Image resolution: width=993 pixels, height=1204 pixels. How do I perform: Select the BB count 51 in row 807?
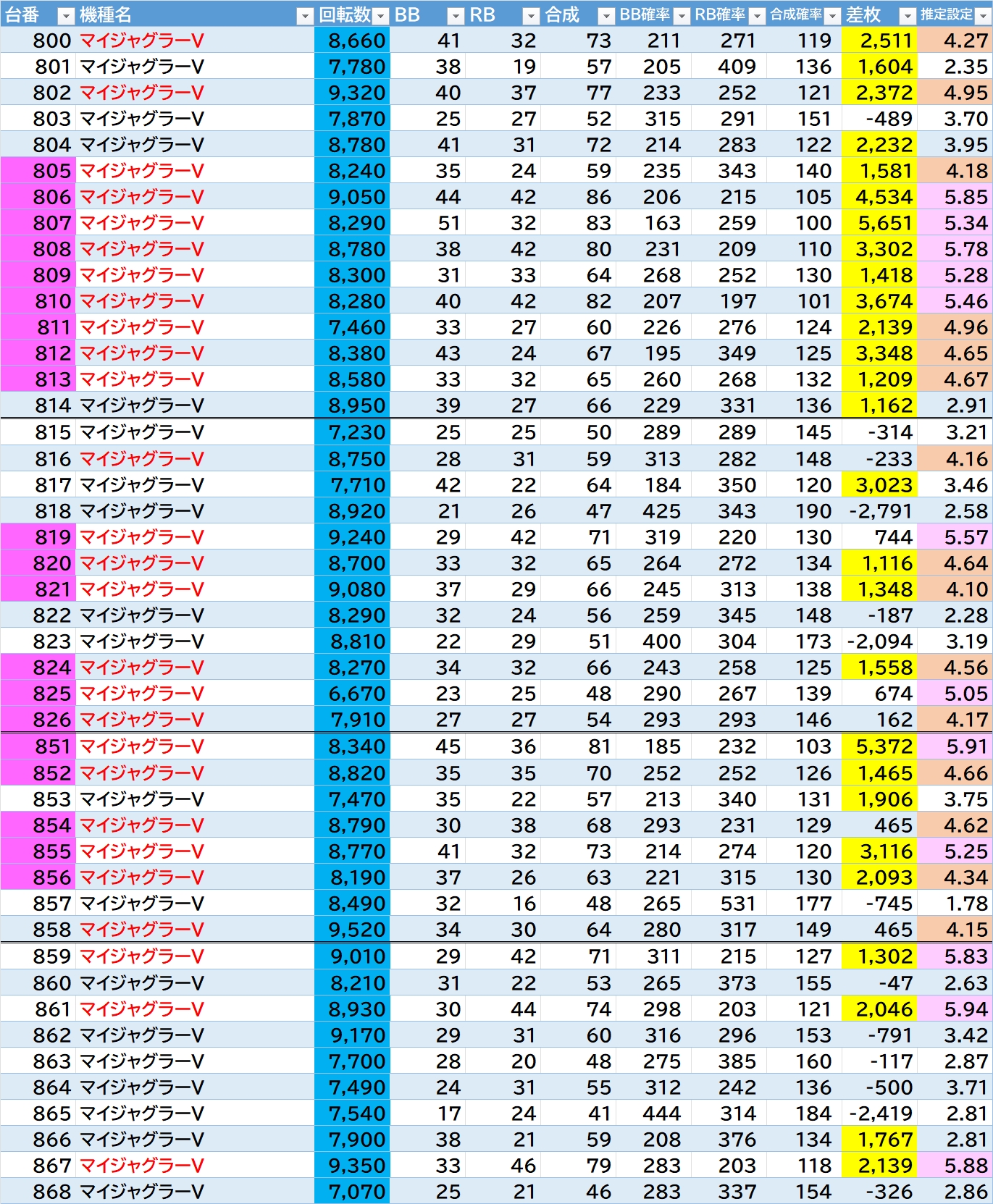[427, 223]
